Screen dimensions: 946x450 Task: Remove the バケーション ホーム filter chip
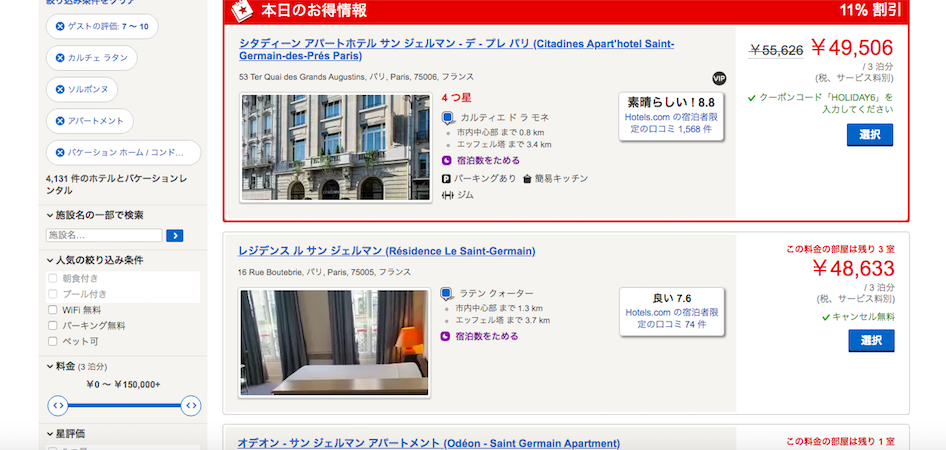point(60,153)
